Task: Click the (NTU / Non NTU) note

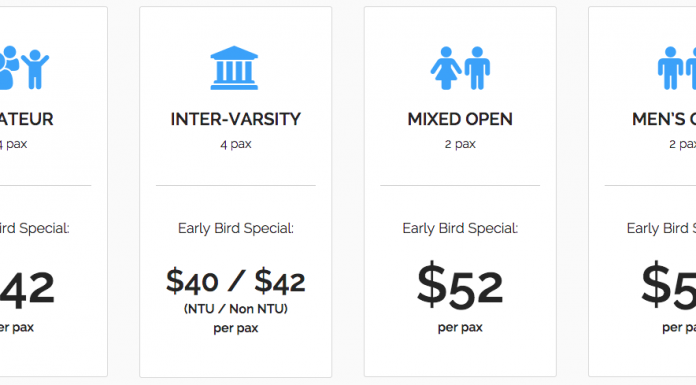Action: pyautogui.click(x=236, y=309)
